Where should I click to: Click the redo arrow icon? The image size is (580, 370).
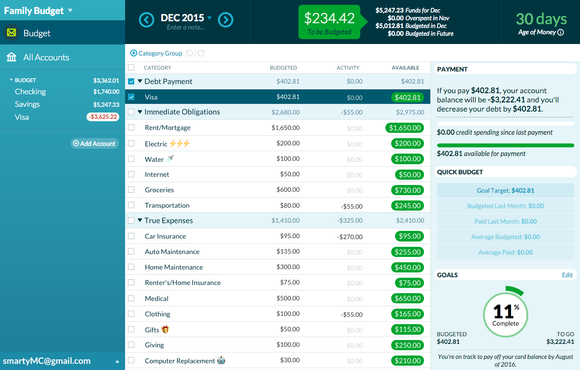pyautogui.click(x=201, y=53)
